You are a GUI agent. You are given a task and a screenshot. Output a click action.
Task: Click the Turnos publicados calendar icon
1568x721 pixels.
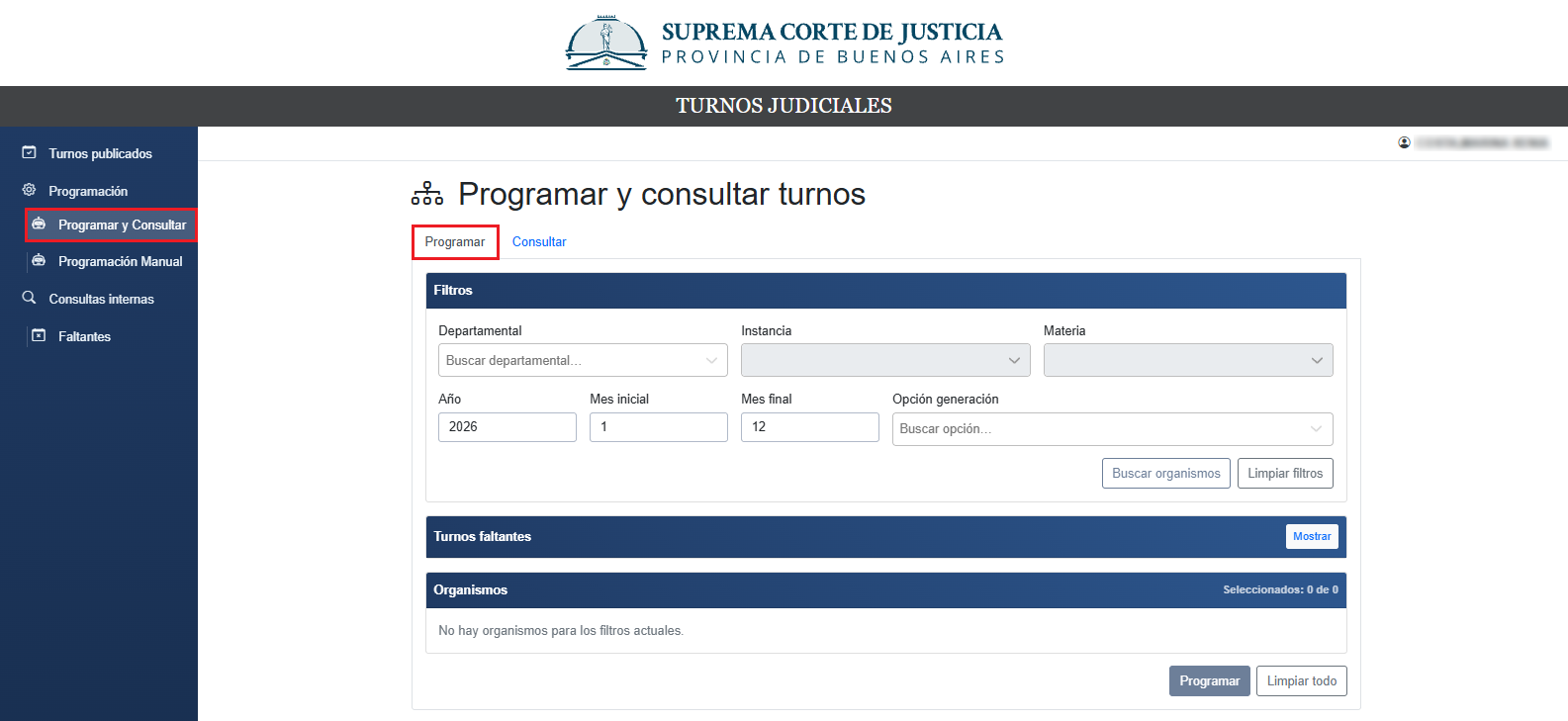[29, 152]
